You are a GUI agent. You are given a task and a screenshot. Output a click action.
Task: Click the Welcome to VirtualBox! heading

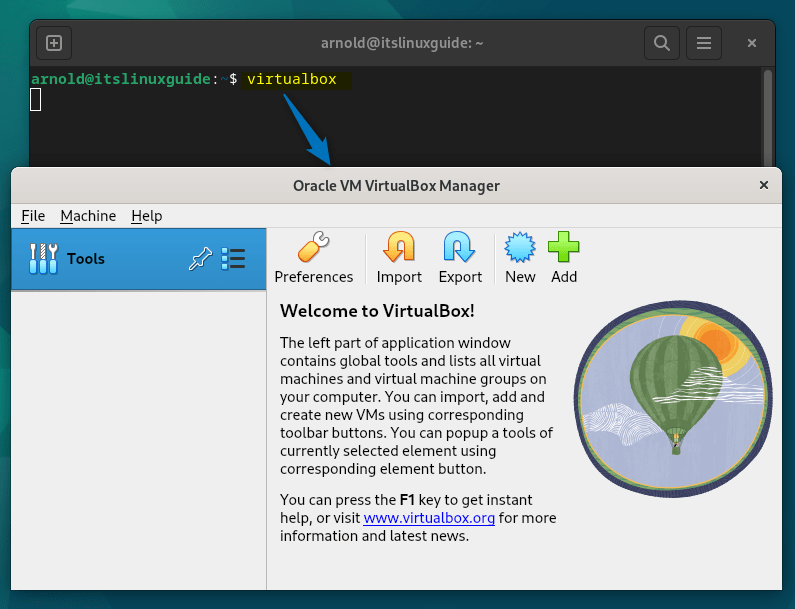(x=377, y=310)
